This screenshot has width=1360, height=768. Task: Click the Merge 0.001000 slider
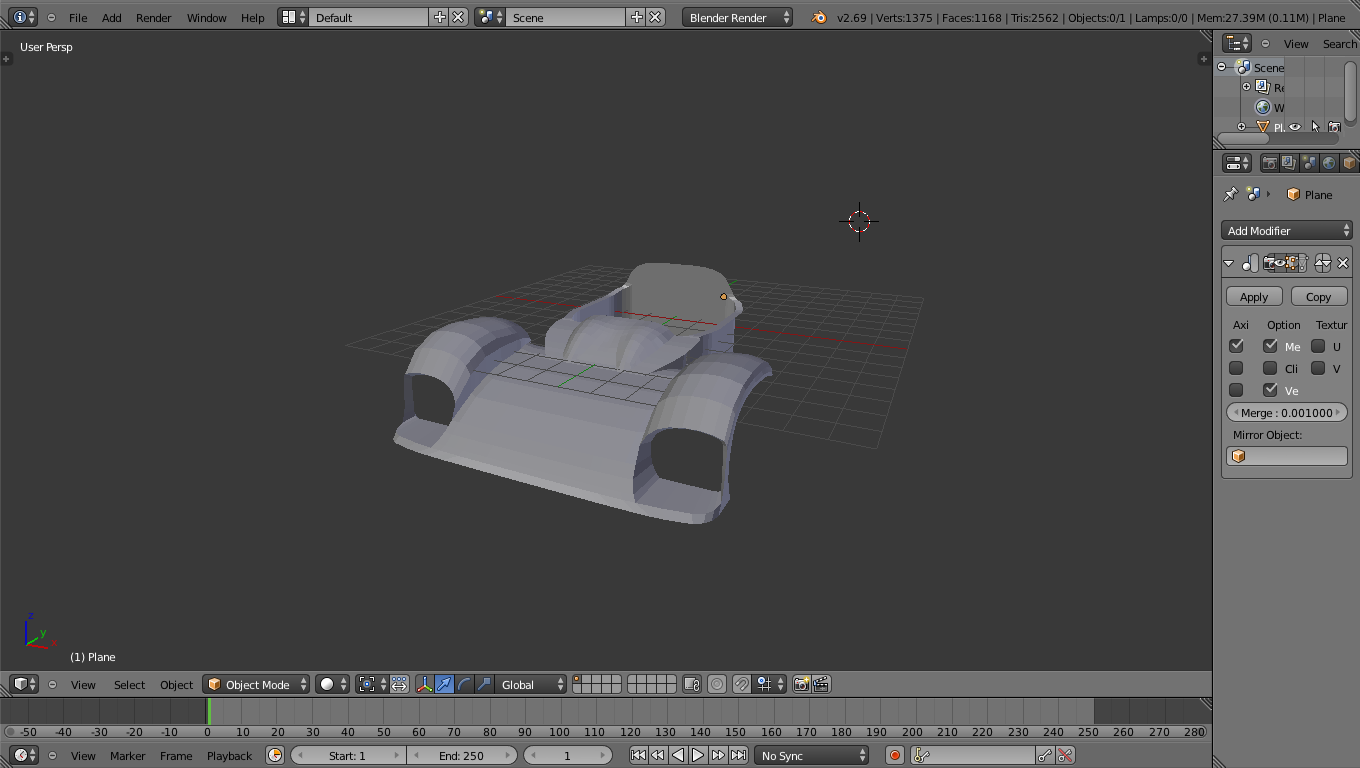pos(1286,412)
